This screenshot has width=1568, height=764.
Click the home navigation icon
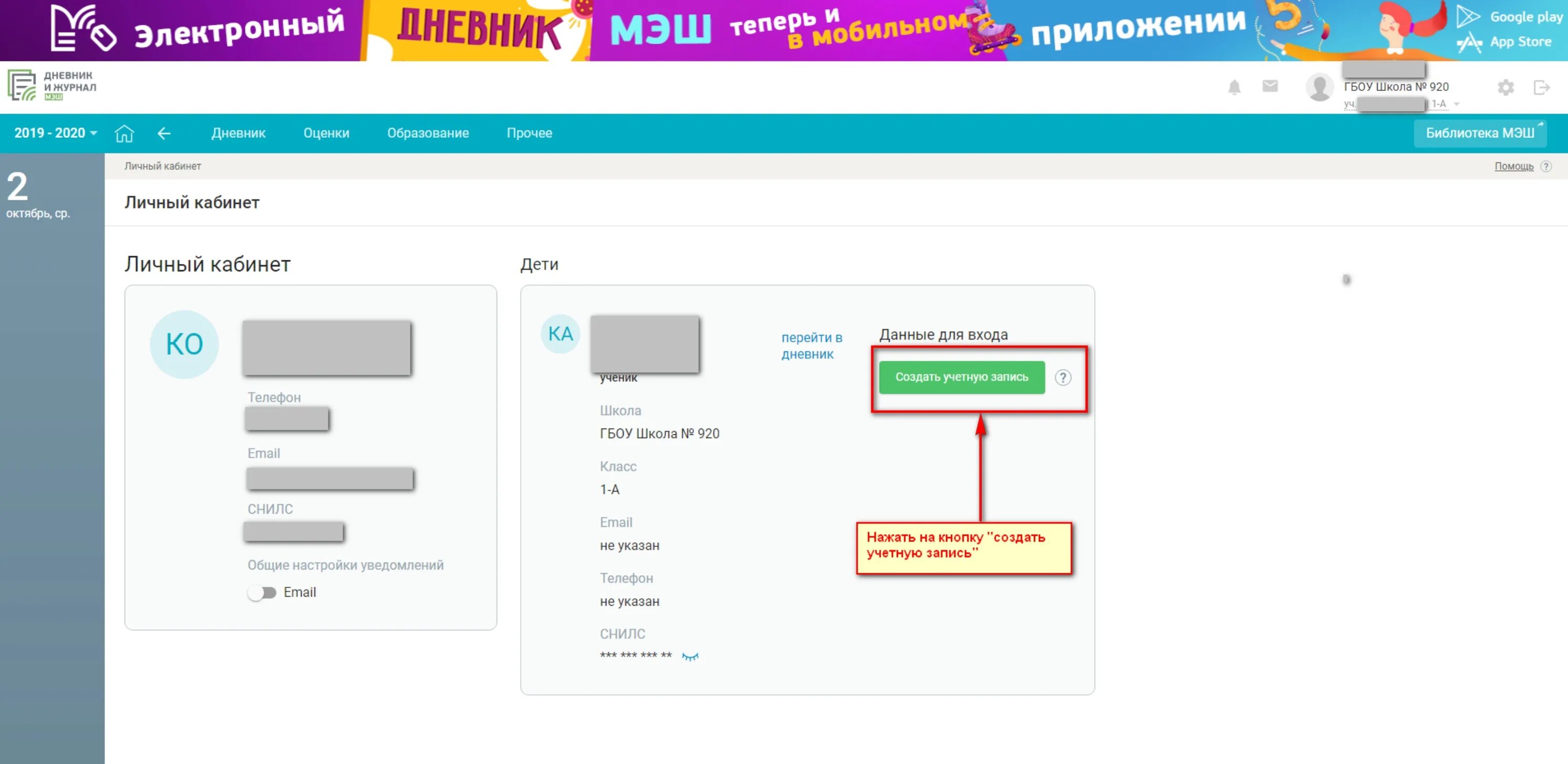point(123,133)
